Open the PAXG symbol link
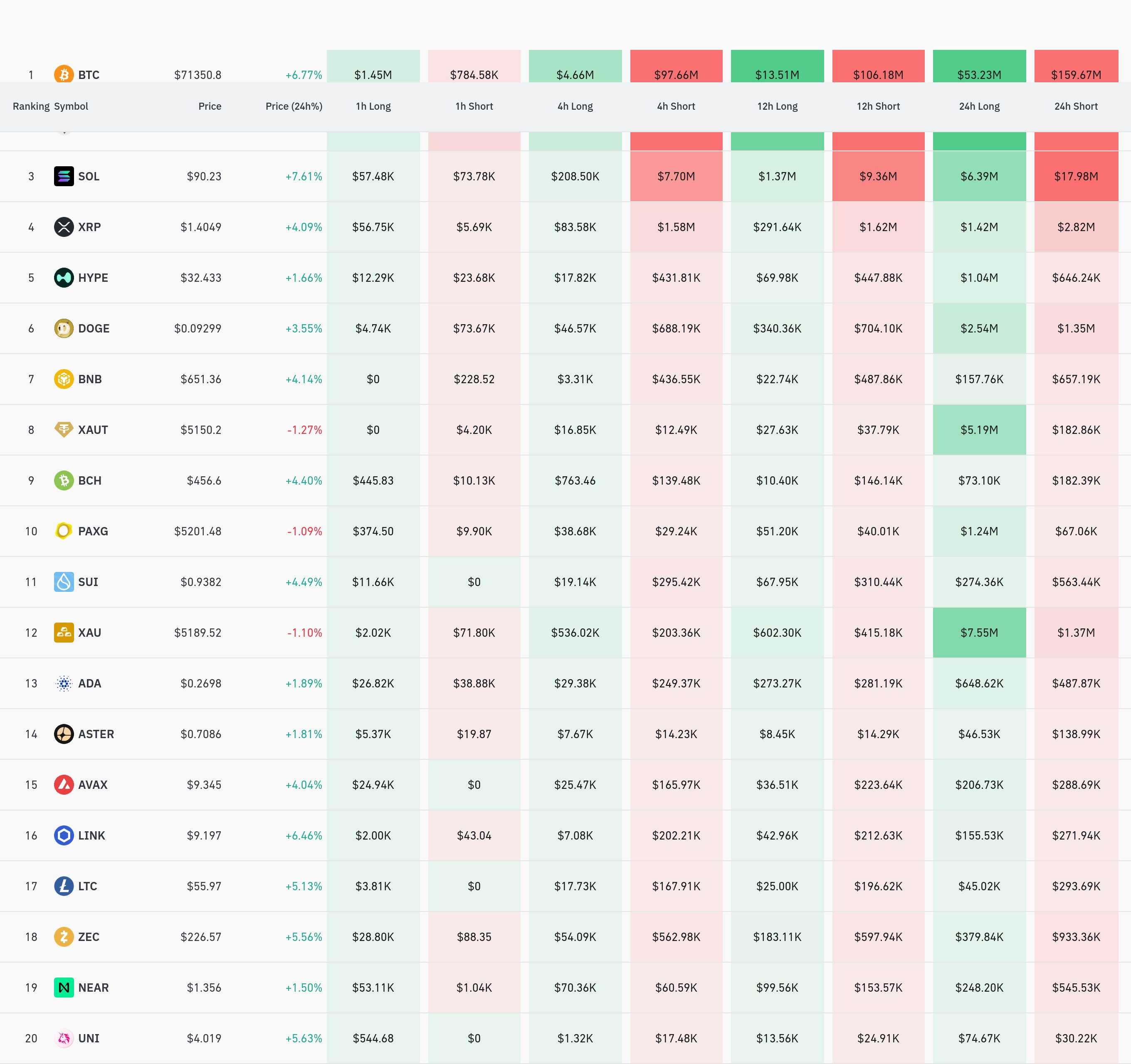Image resolution: width=1131 pixels, height=1064 pixels. 93,531
